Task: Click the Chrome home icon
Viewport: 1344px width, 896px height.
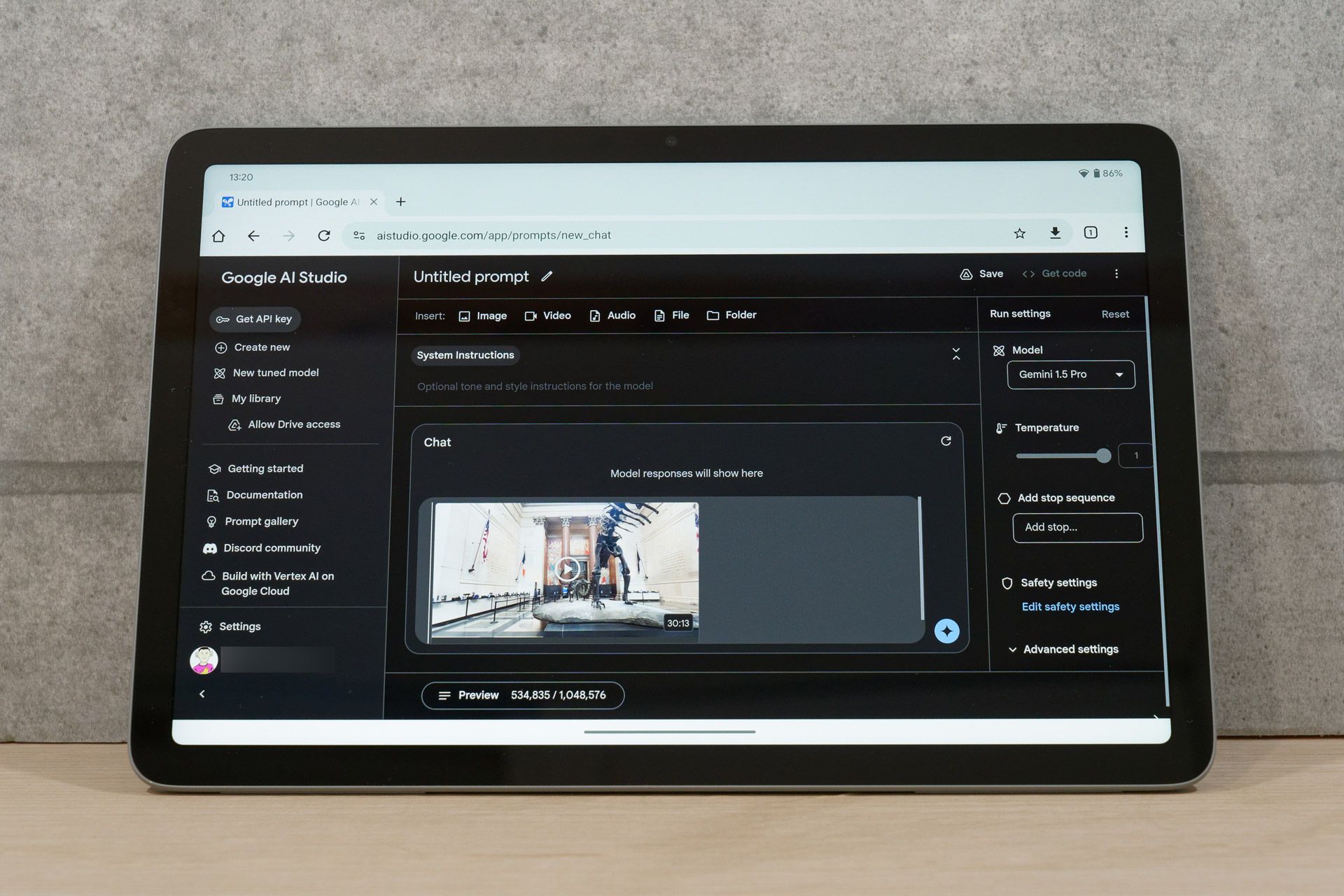Action: point(218,236)
